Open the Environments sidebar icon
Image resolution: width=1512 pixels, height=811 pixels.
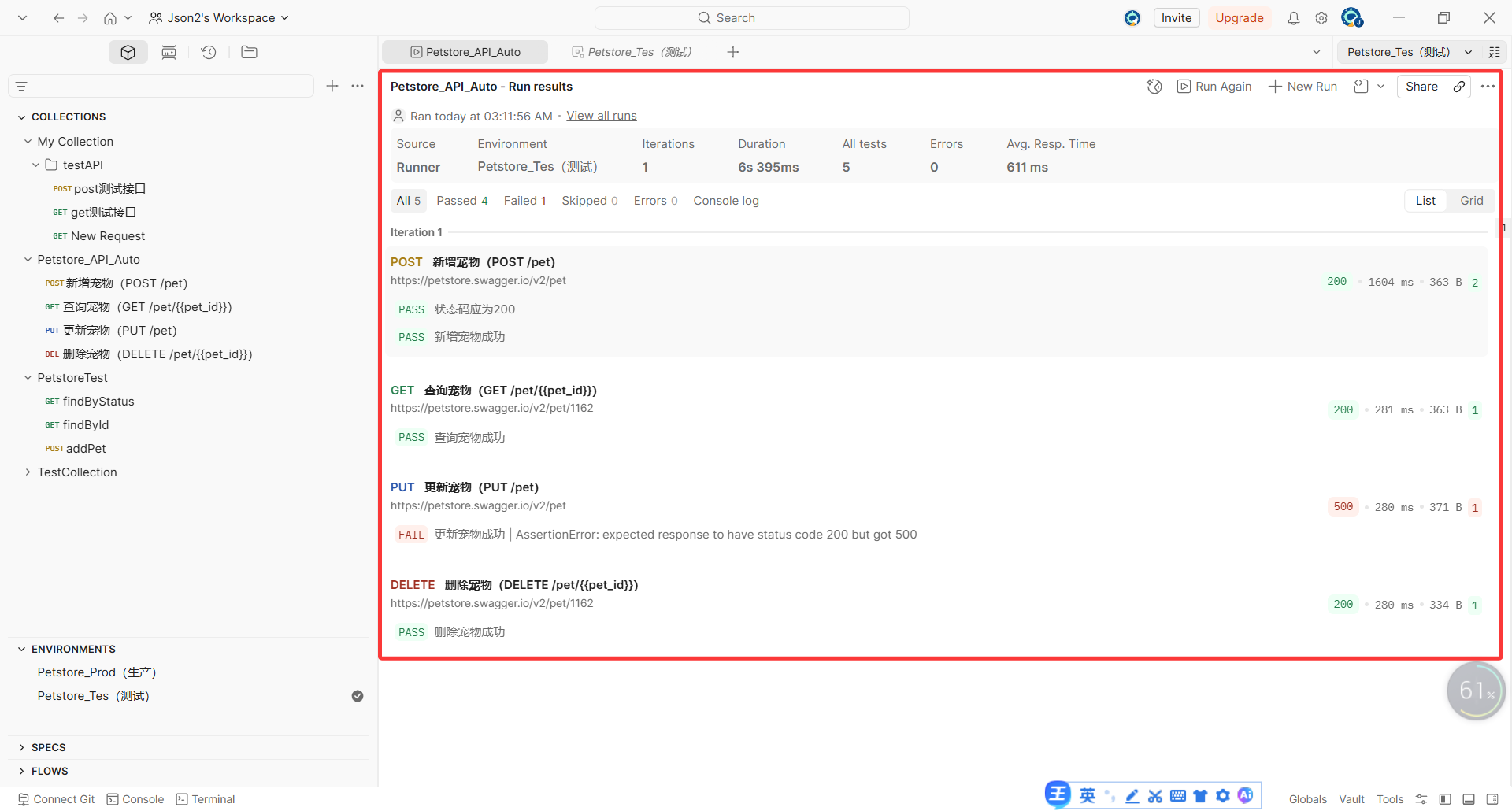pos(169,52)
